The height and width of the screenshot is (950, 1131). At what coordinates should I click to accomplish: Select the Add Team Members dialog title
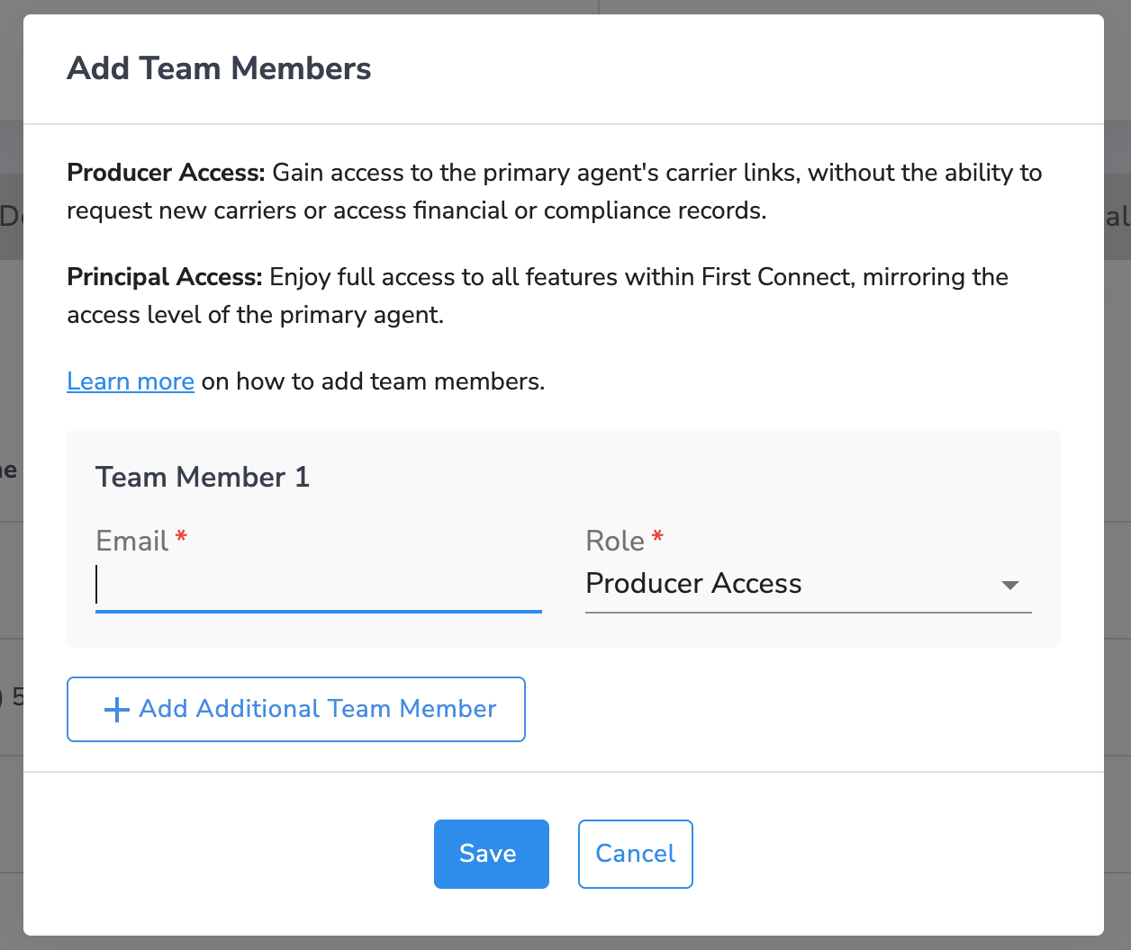coord(218,68)
